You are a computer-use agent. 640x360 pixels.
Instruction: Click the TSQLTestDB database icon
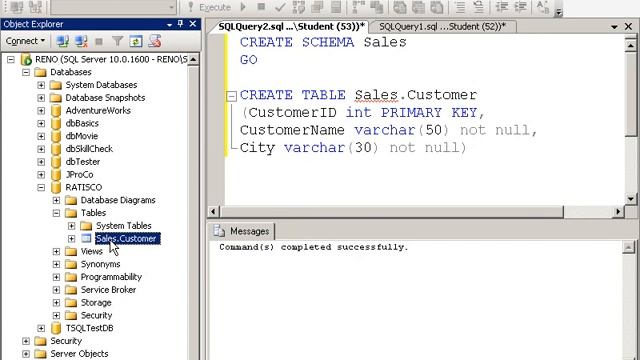point(56,328)
